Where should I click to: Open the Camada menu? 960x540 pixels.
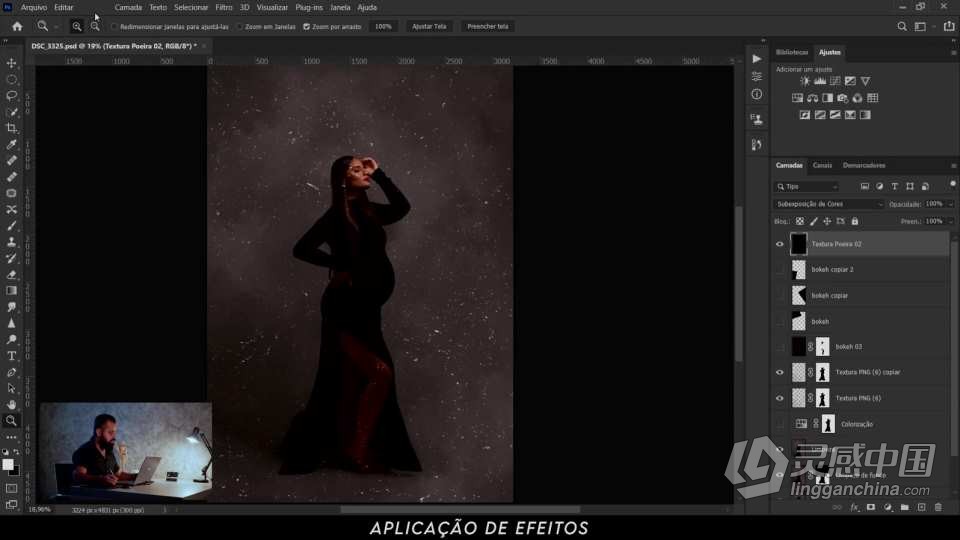point(128,7)
